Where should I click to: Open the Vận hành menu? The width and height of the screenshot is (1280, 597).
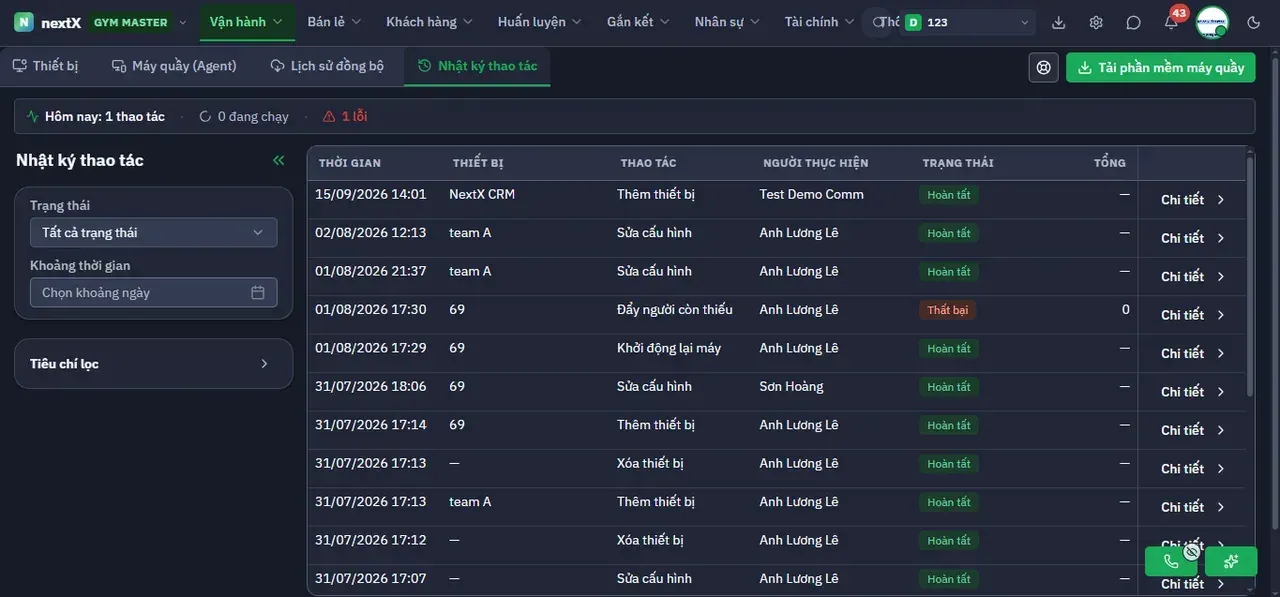tap(247, 22)
